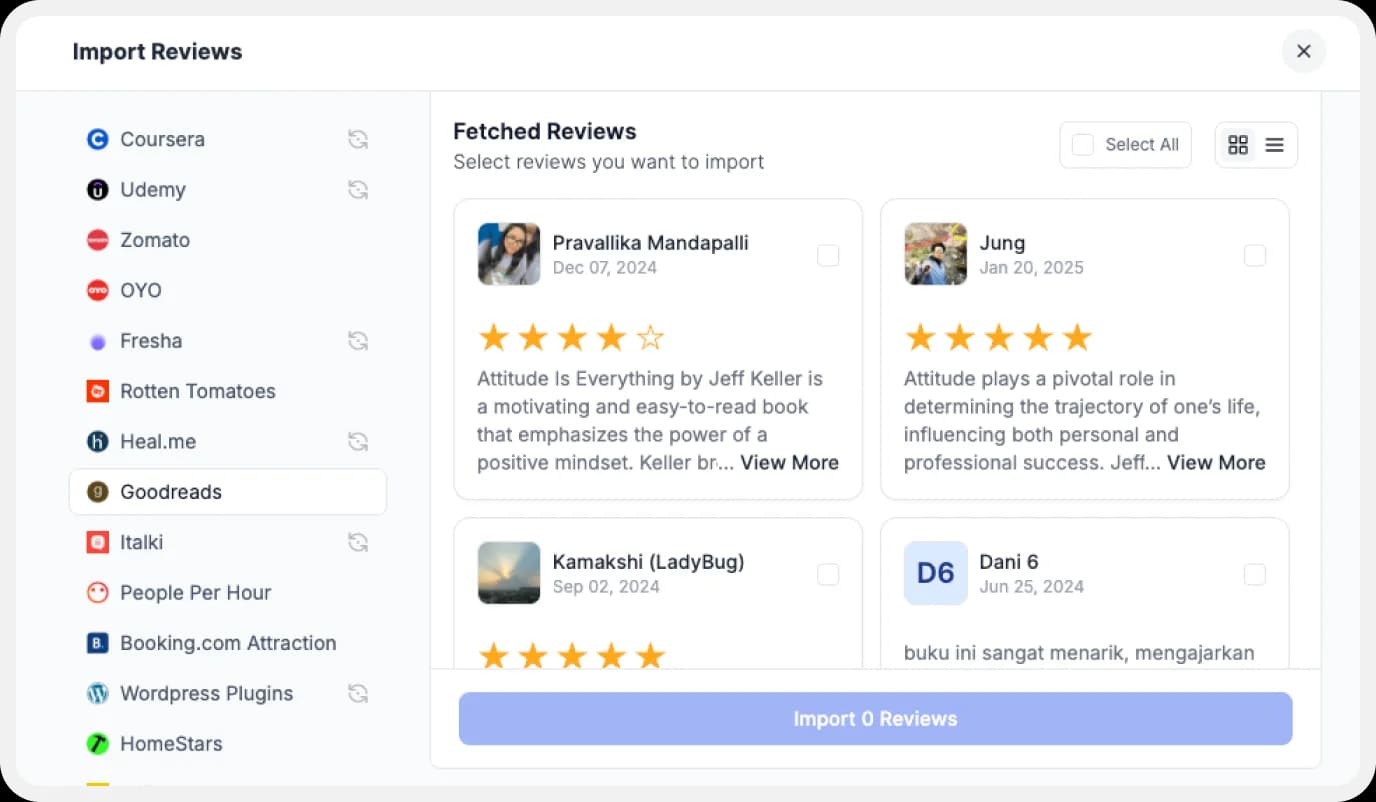Switch to list view layout

point(1274,144)
